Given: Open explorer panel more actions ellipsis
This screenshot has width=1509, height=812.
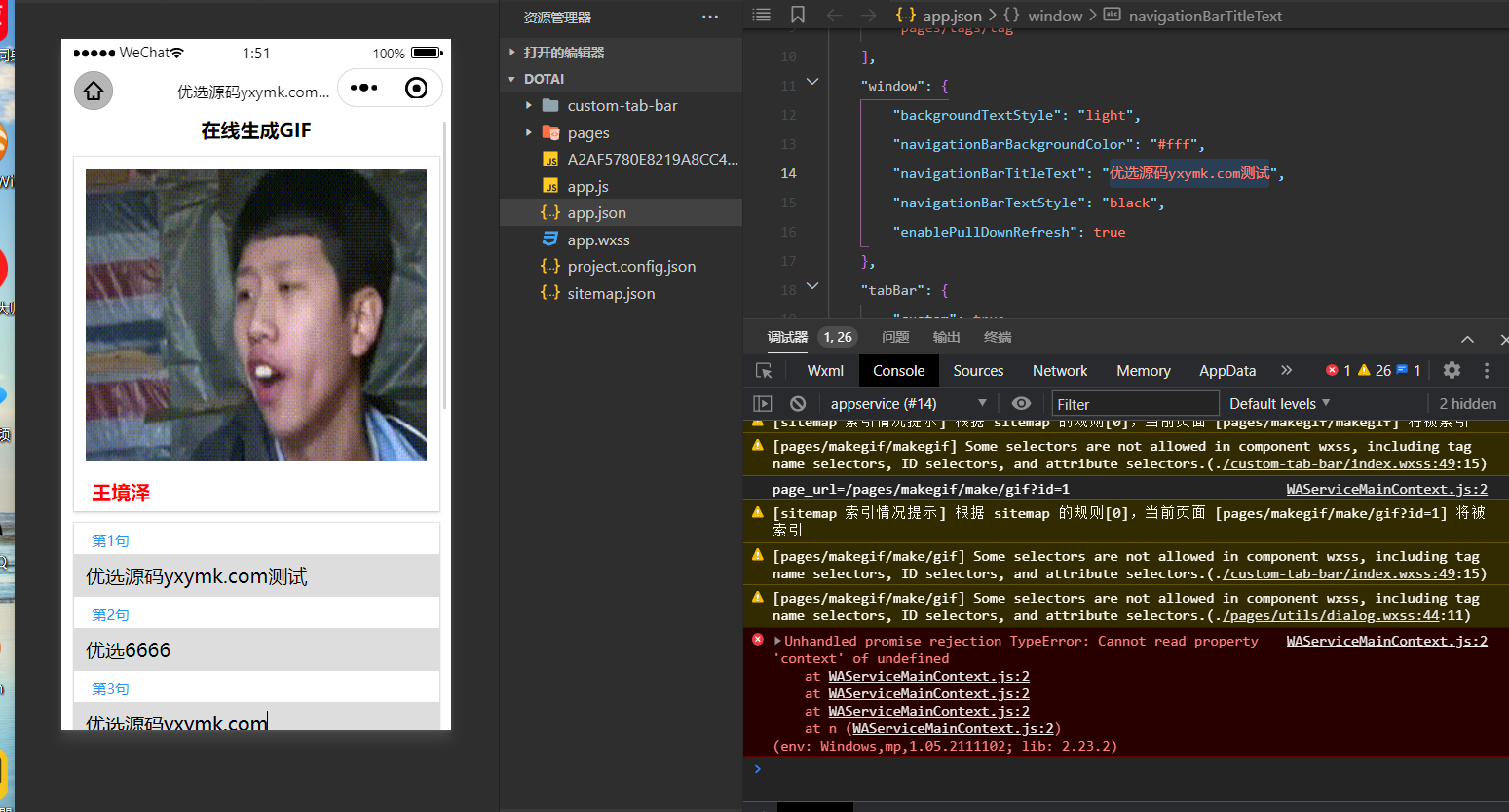Looking at the screenshot, I should coord(710,17).
